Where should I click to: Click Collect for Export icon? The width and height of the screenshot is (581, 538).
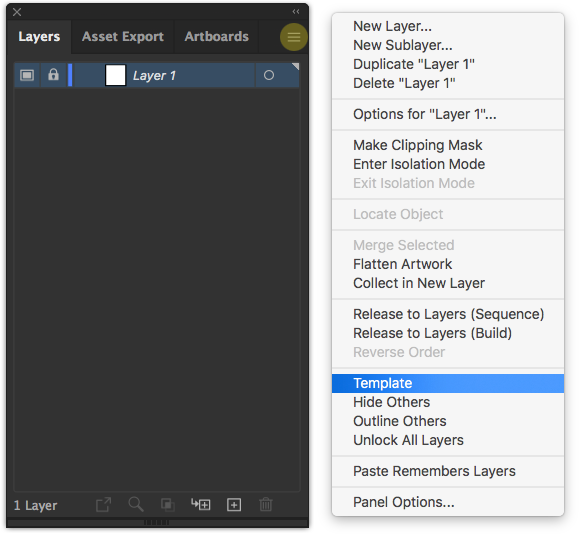(104, 505)
